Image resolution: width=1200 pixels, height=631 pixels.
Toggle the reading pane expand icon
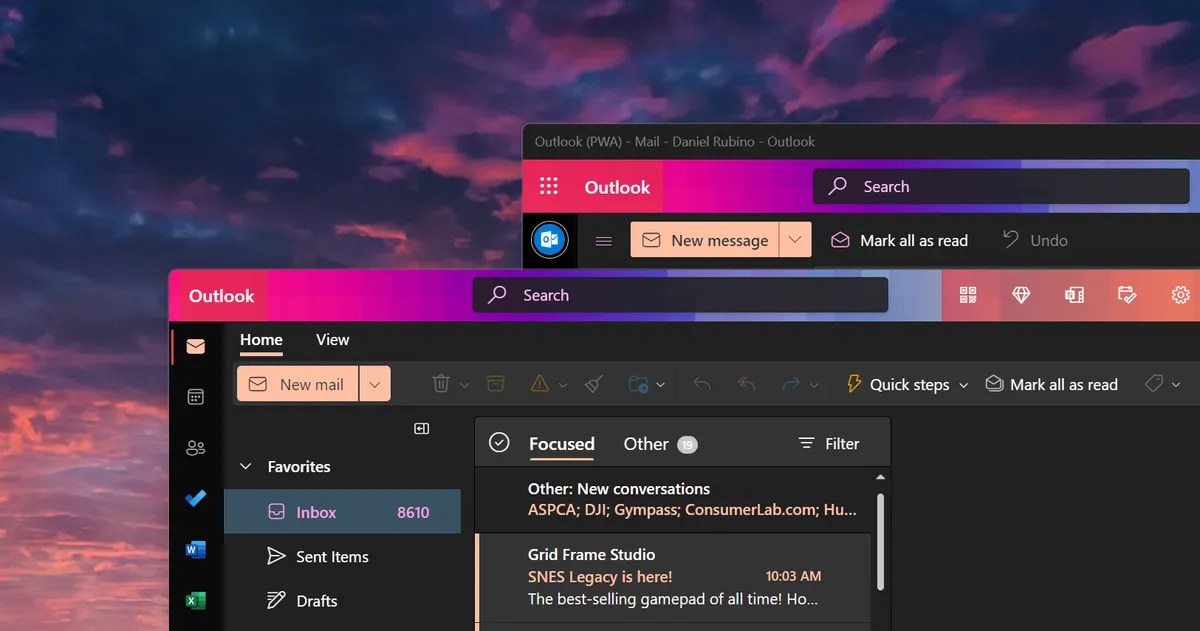pos(421,427)
